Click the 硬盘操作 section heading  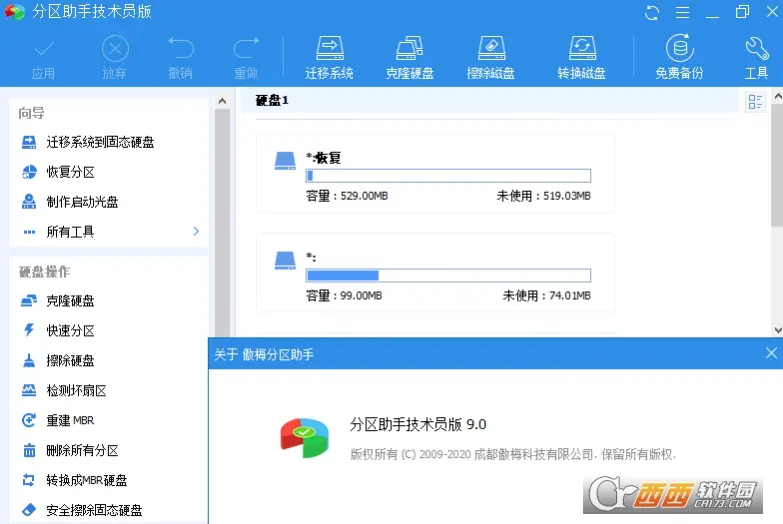click(44, 272)
